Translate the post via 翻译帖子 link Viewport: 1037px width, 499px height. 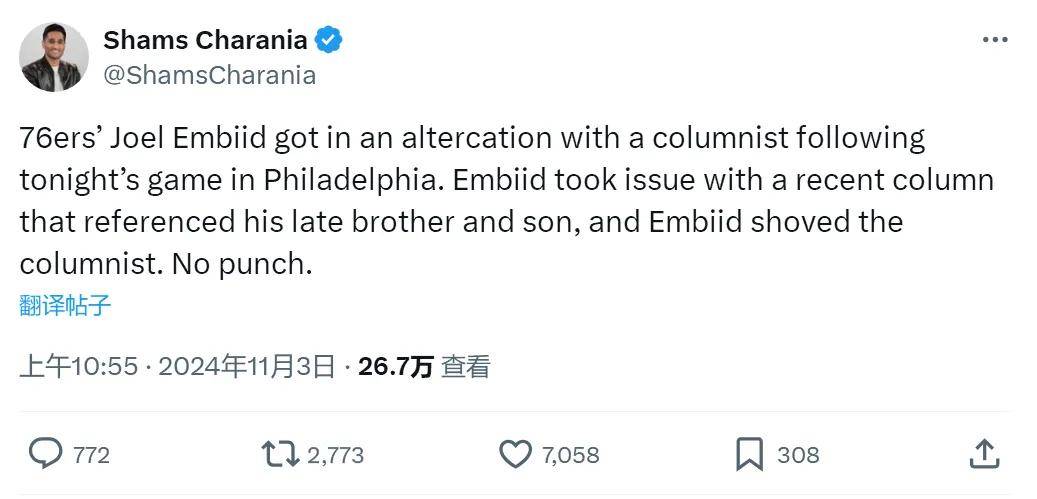click(65, 305)
